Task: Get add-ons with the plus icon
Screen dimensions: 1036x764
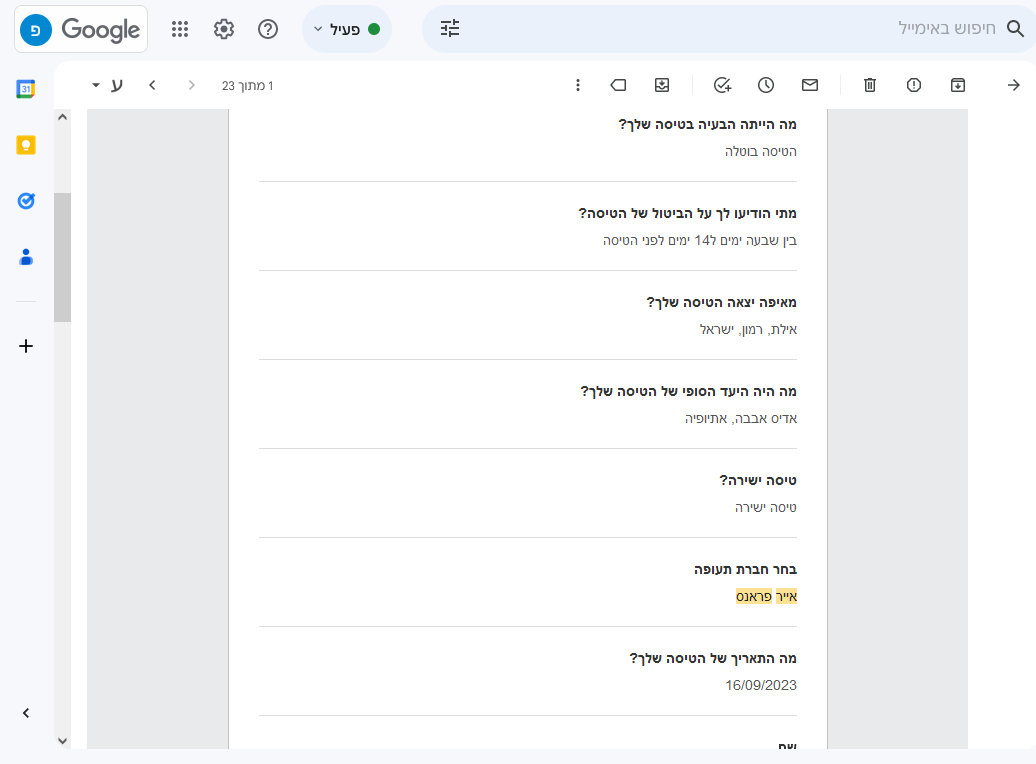Action: 26,346
